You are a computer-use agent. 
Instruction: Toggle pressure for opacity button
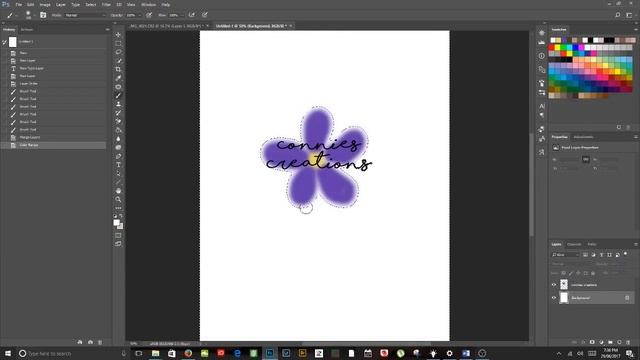click(x=149, y=15)
